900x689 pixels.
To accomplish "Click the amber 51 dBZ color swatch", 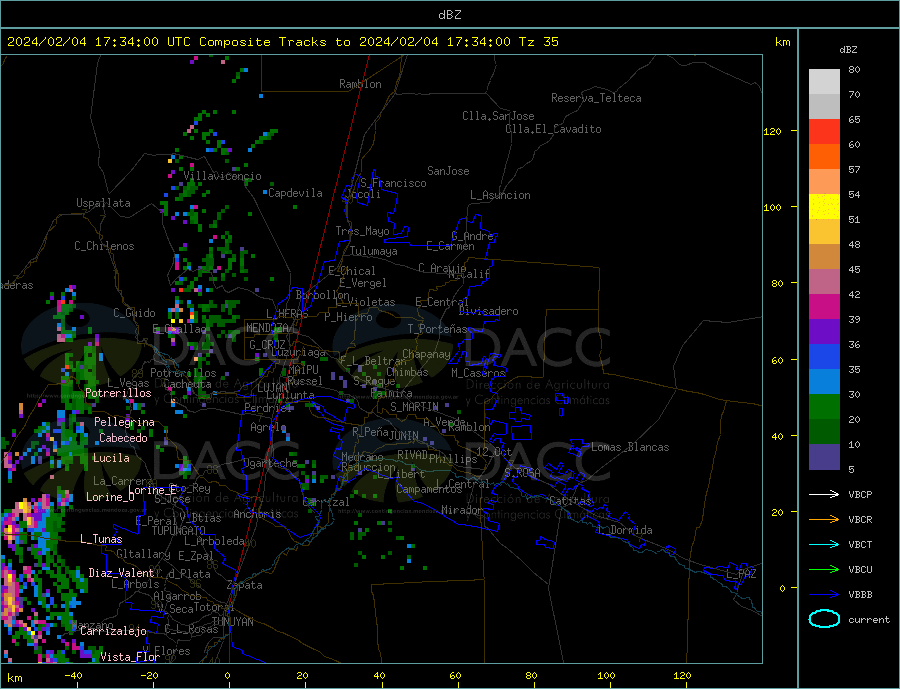I will [824, 231].
